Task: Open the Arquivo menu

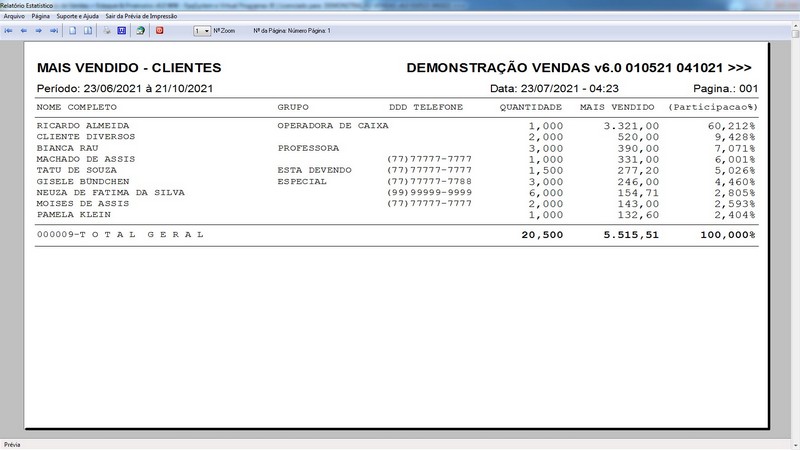Action: 14,16
